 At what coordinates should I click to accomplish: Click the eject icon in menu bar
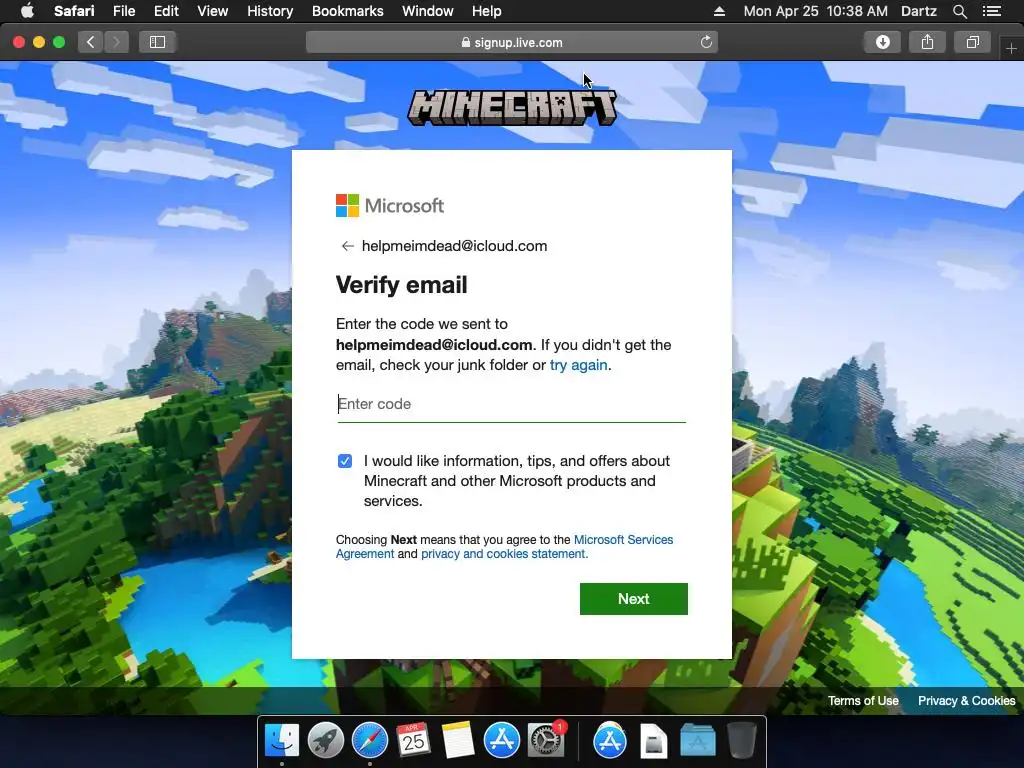[x=719, y=11]
